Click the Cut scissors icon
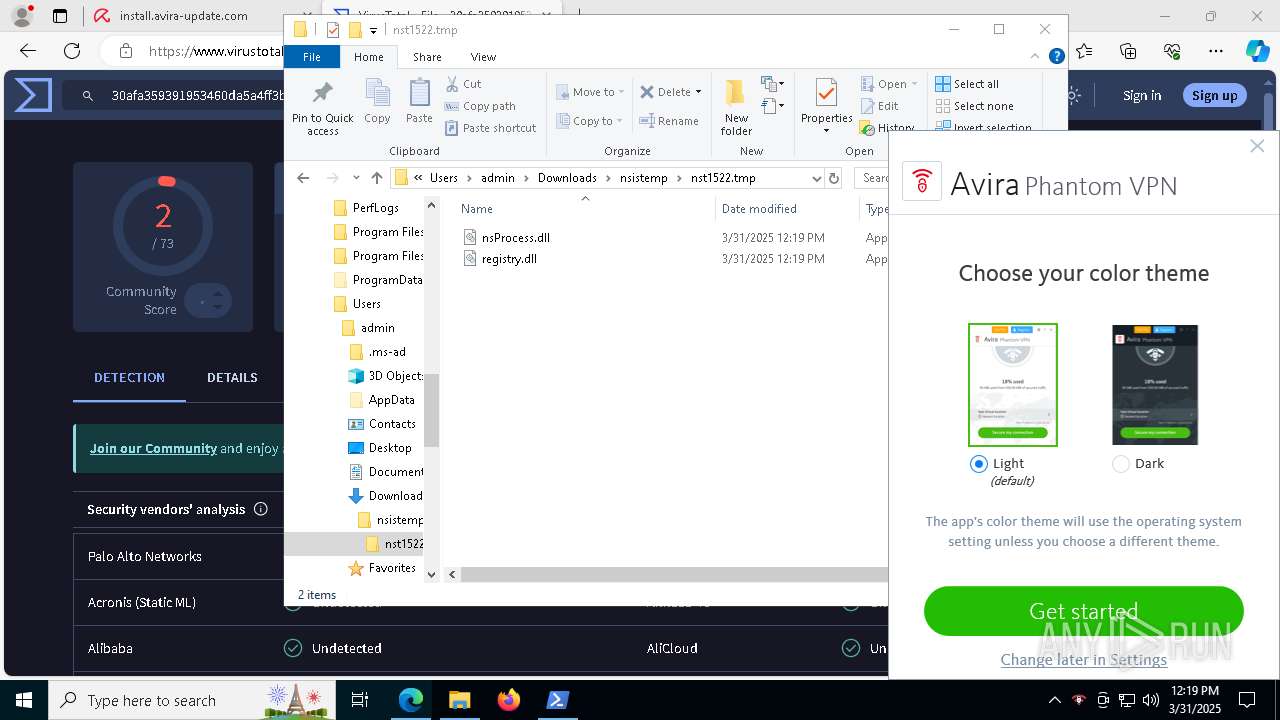1280x720 pixels. [452, 84]
